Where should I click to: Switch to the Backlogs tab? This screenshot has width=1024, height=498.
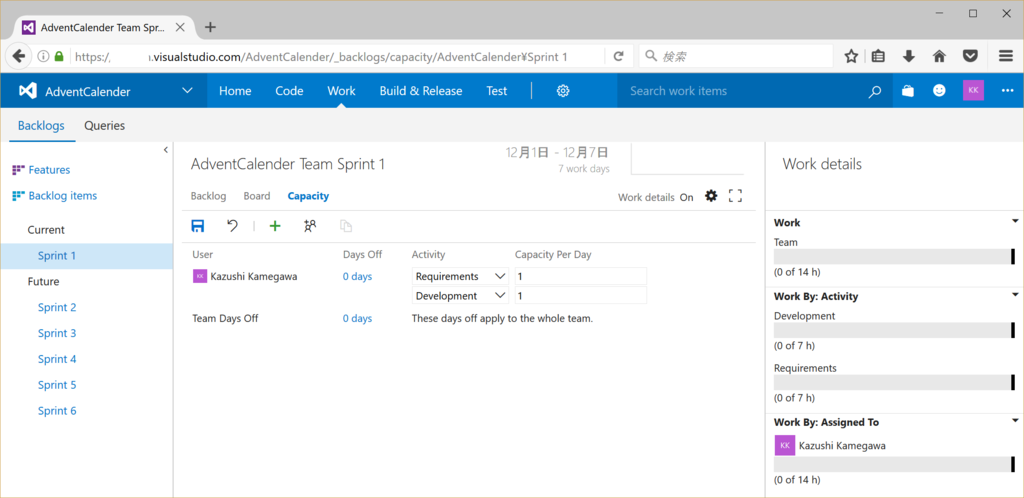(x=41, y=125)
